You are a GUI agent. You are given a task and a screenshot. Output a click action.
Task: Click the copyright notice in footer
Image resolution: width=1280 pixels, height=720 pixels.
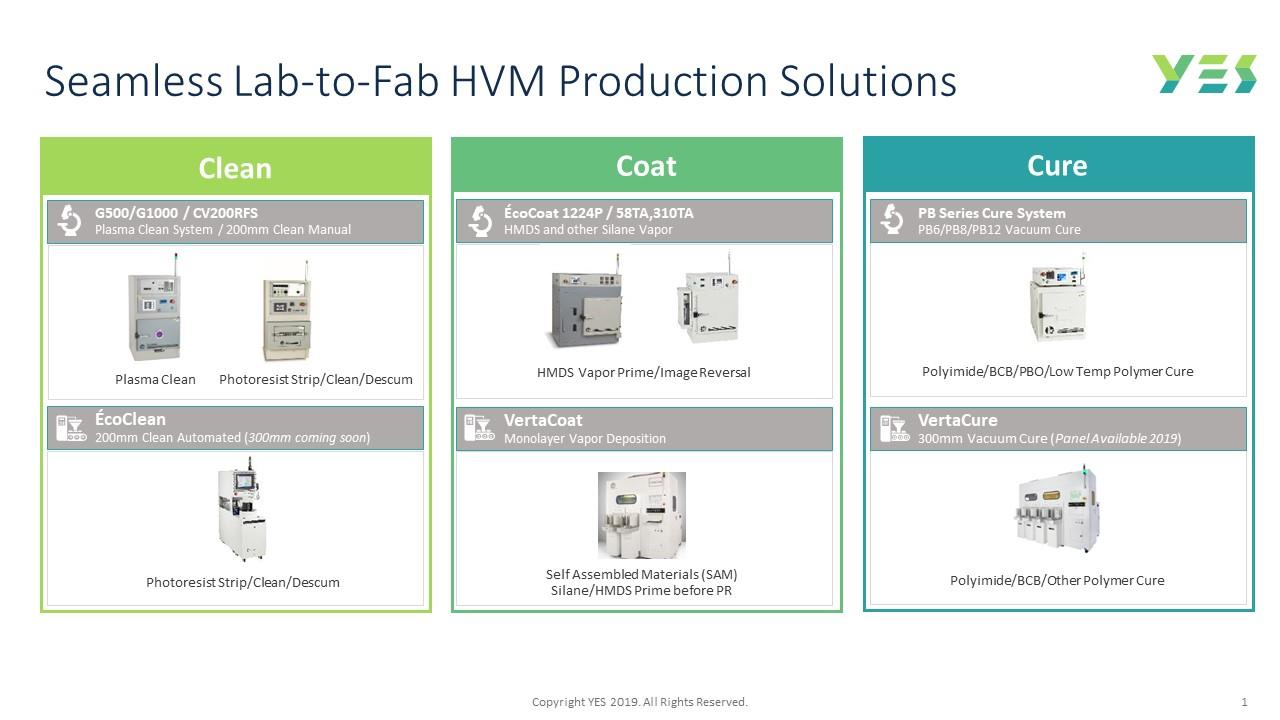[x=640, y=702]
